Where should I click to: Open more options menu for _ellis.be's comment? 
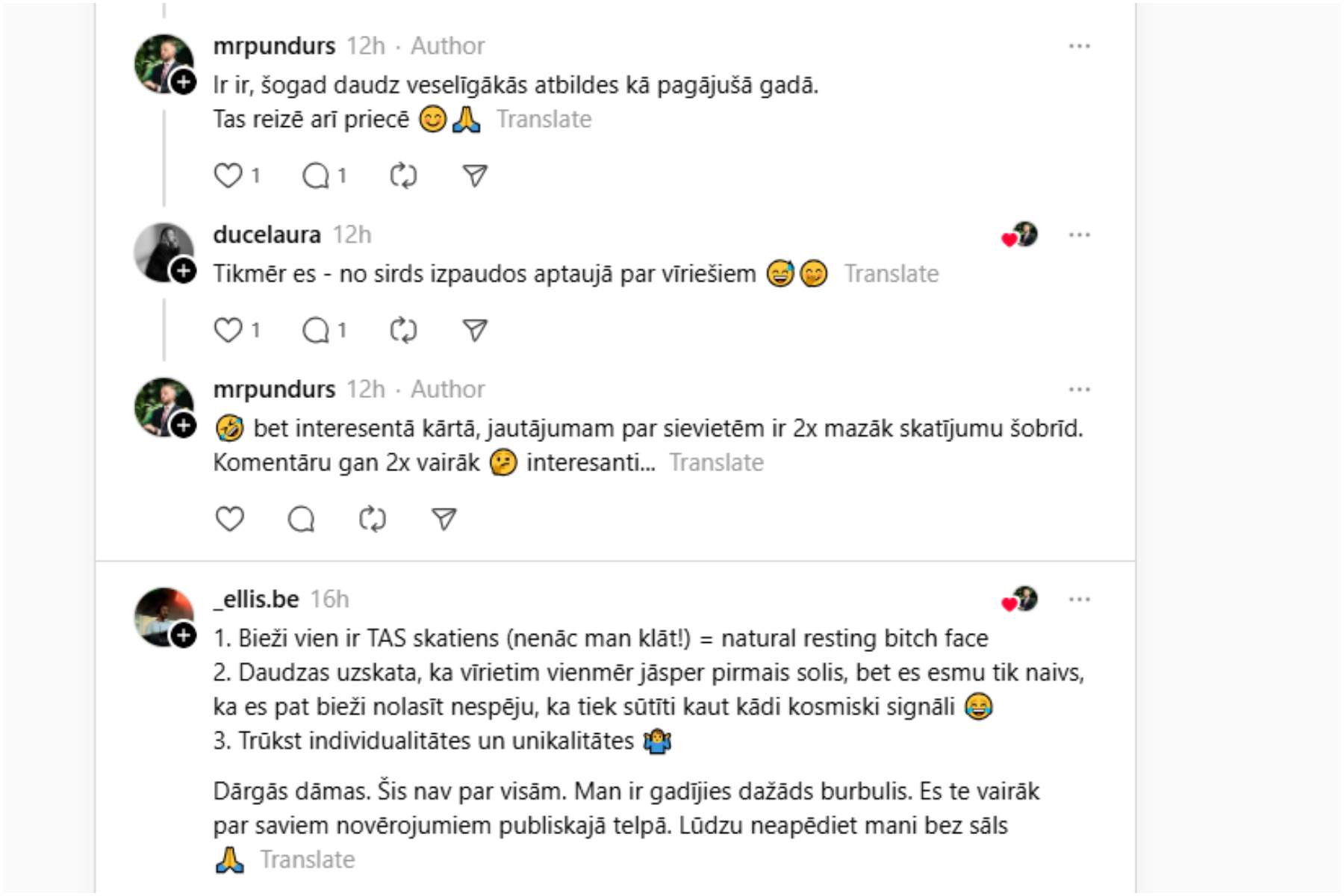click(1079, 600)
